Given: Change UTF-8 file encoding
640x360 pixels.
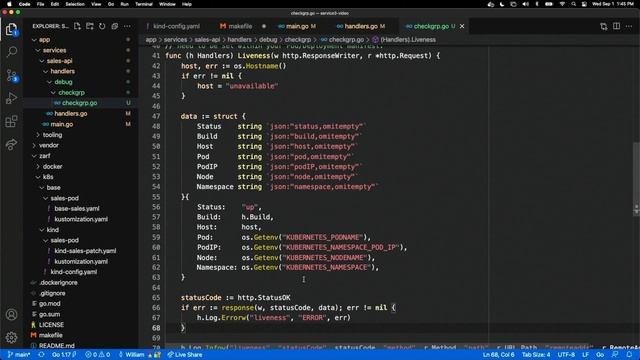Looking at the screenshot, I should point(566,355).
